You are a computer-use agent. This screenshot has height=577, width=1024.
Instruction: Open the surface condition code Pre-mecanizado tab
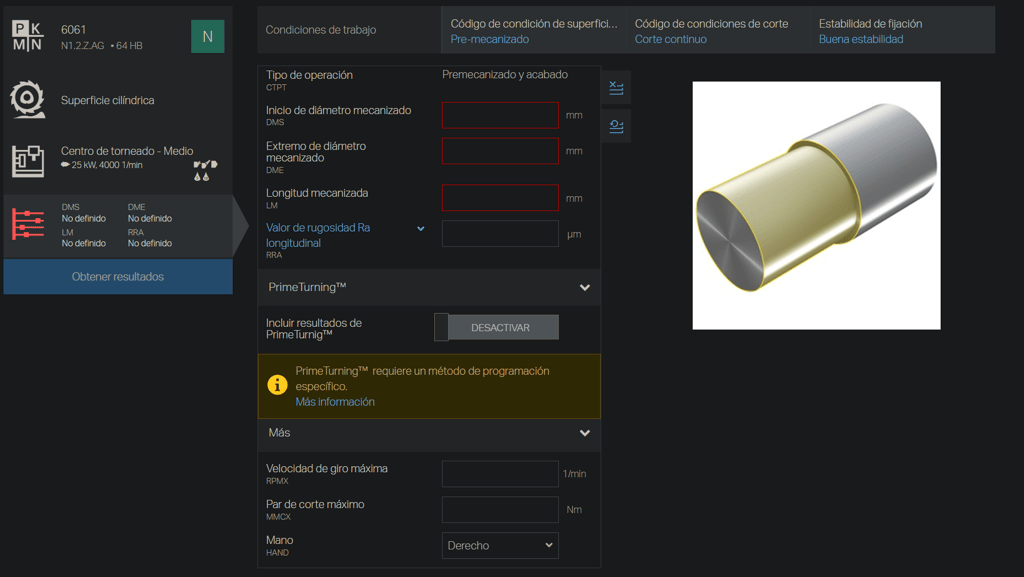[x=534, y=31]
